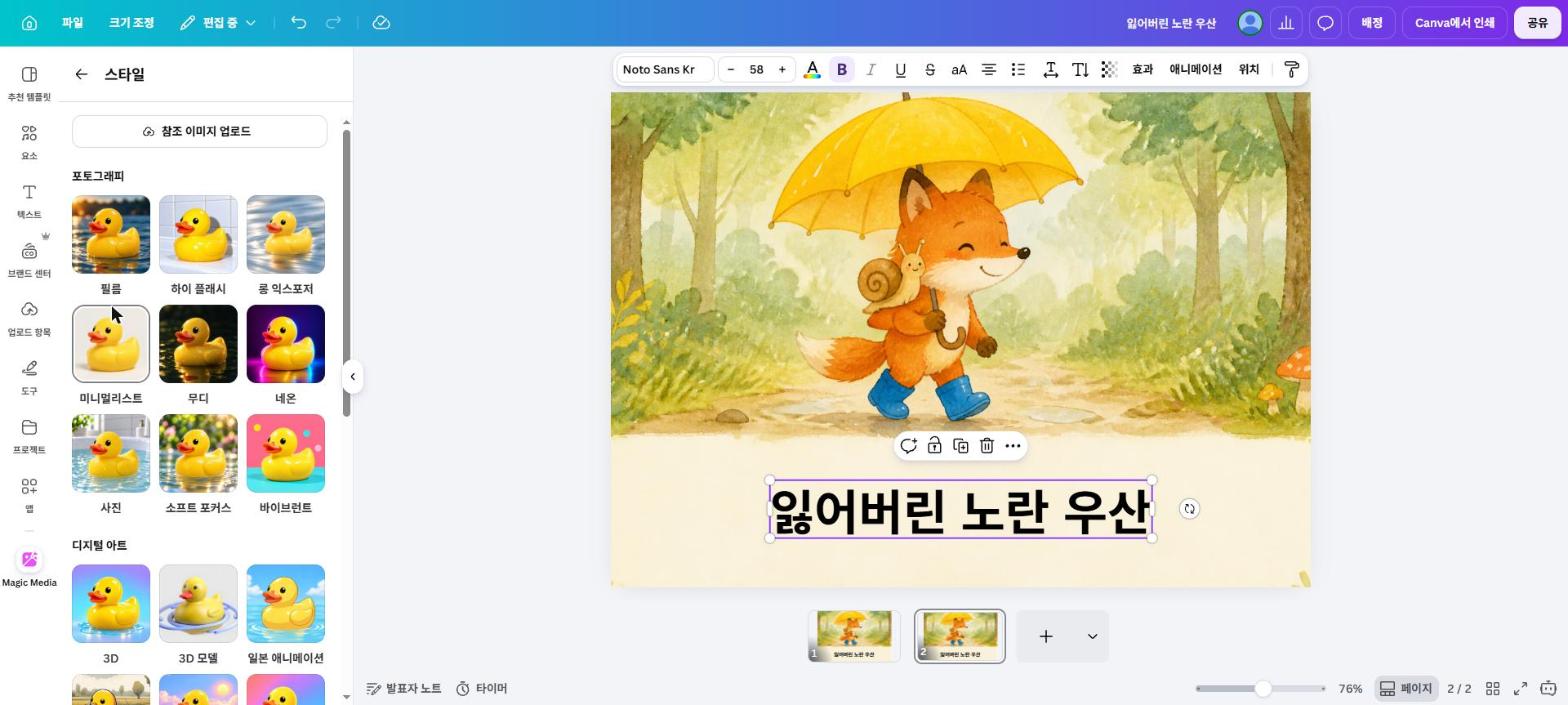Decrease font size with minus button

731,69
